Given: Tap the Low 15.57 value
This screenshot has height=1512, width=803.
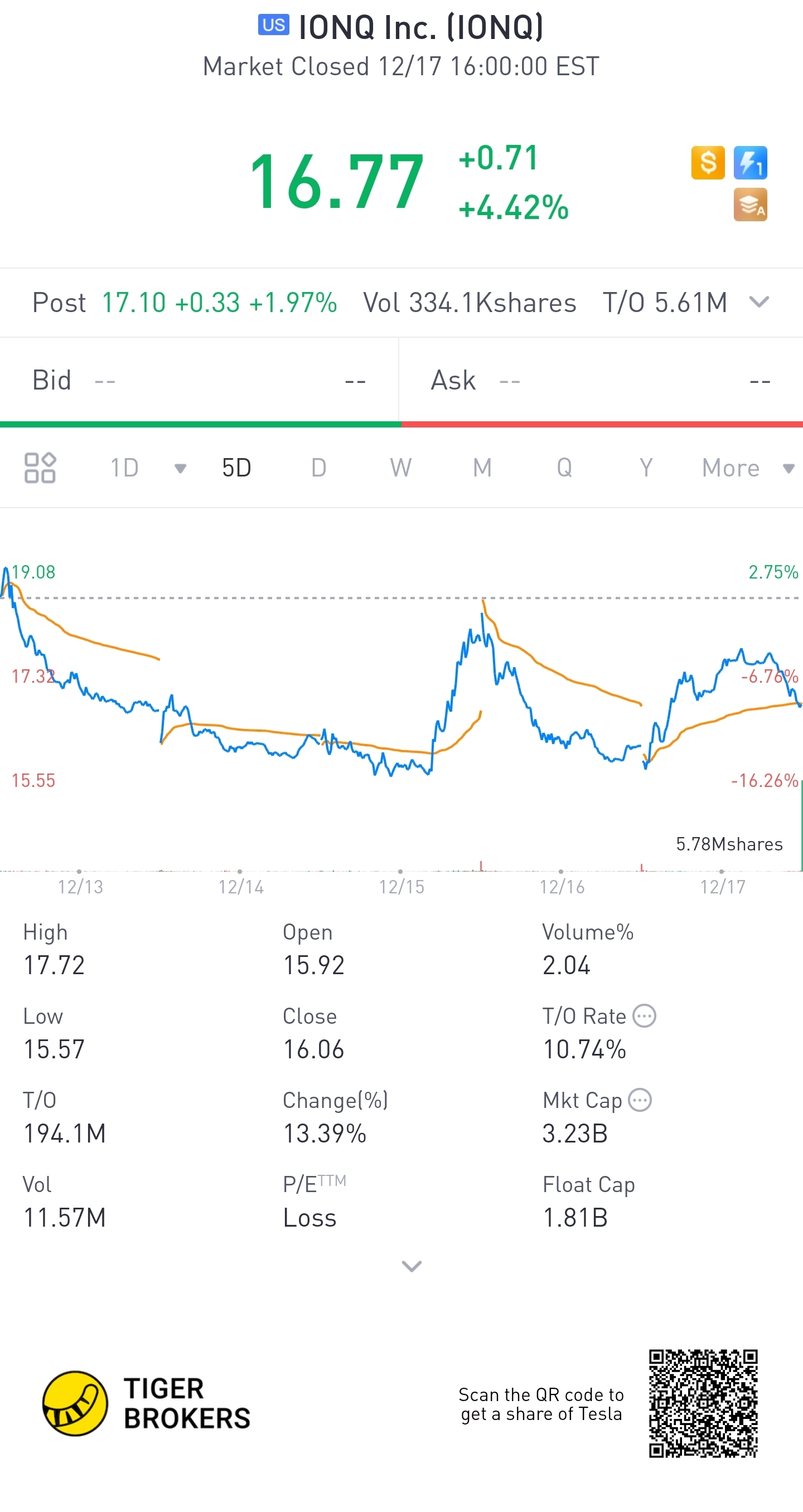Looking at the screenshot, I should [54, 1049].
